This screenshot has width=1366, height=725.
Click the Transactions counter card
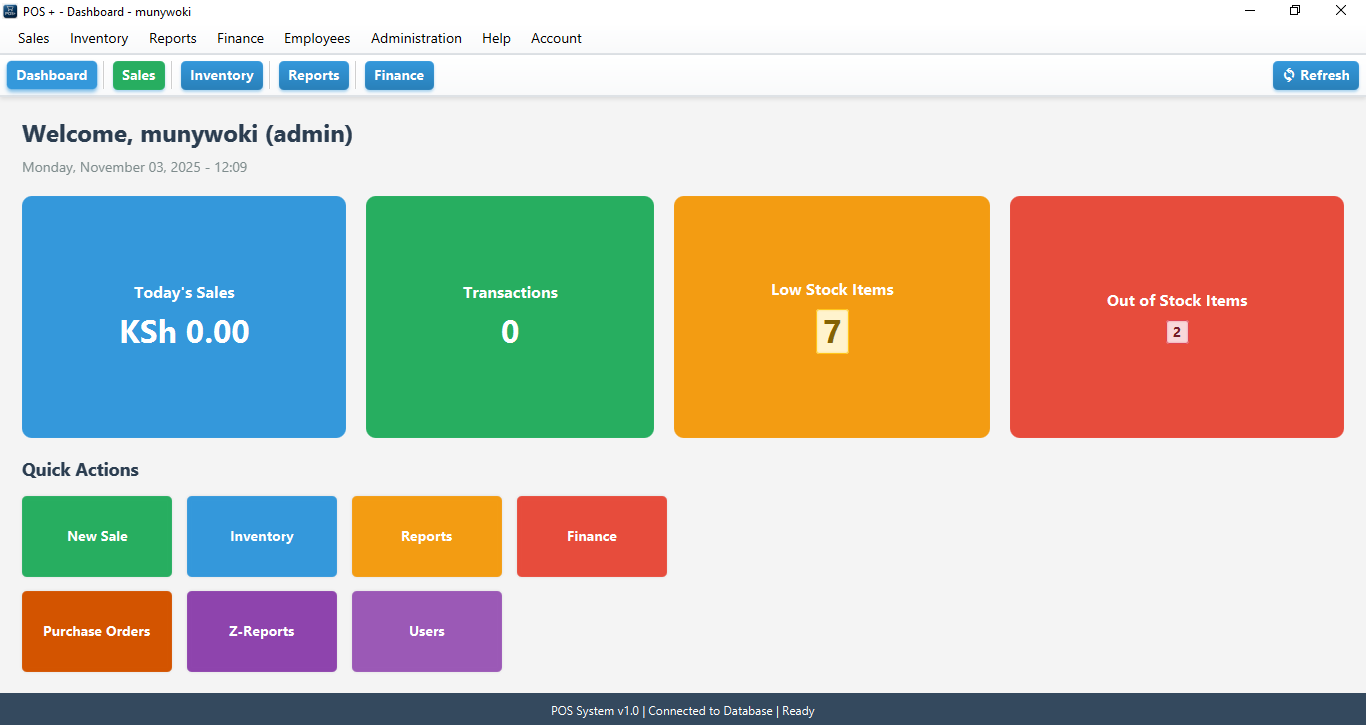510,316
